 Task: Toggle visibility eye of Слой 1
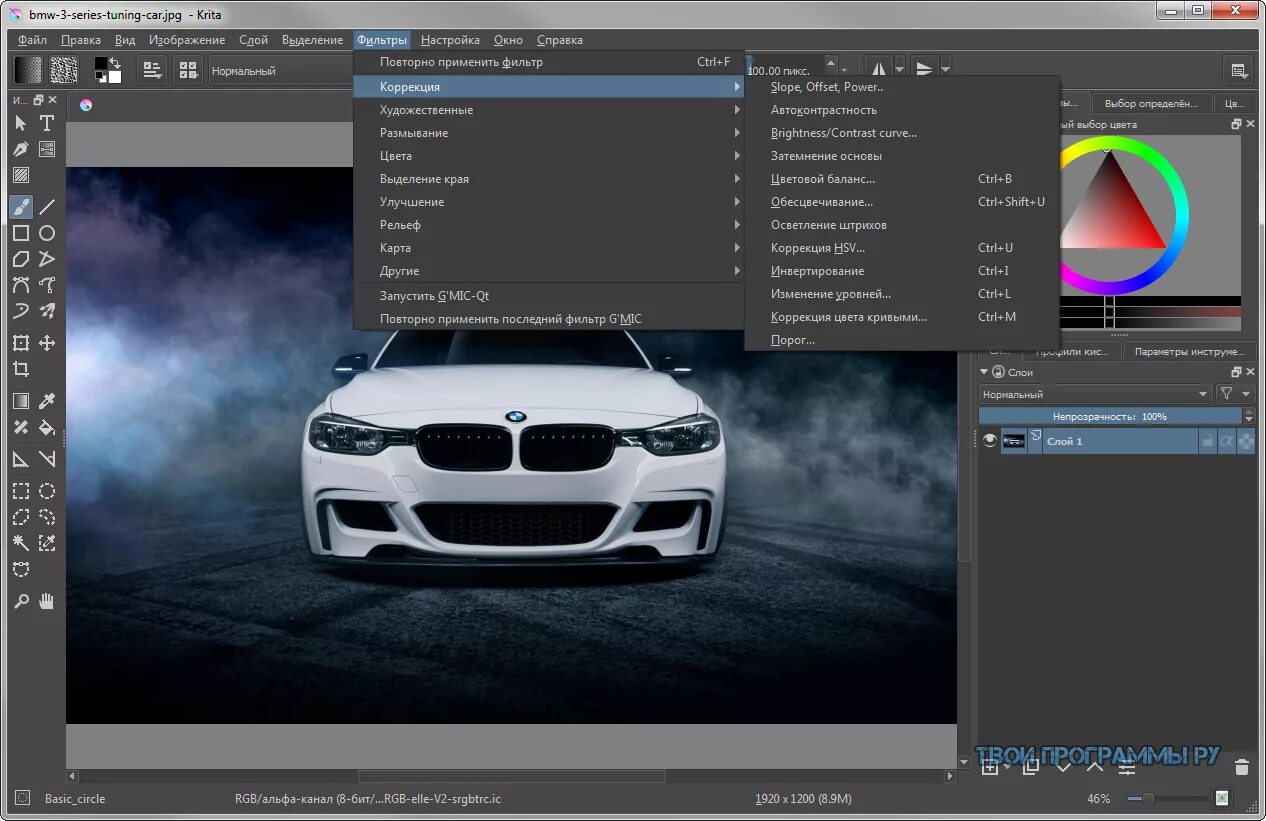[990, 441]
